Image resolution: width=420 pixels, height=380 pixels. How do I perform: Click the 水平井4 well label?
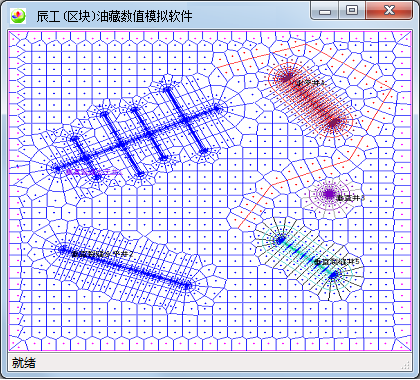(x=311, y=82)
